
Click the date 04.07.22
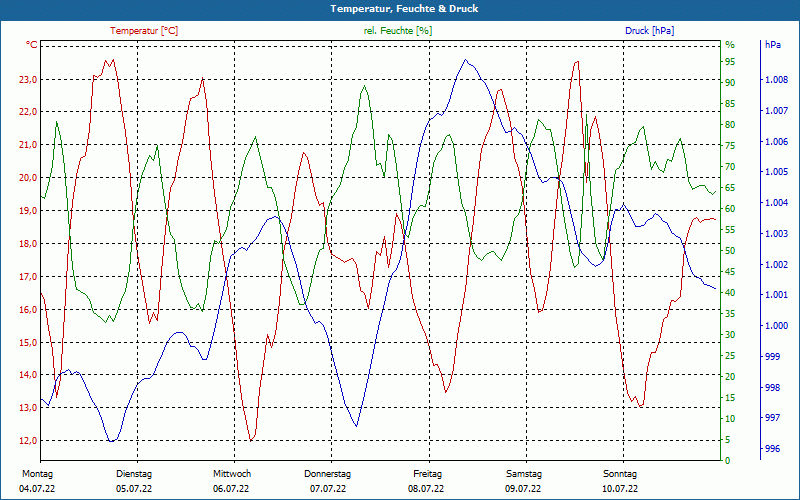(x=37, y=489)
